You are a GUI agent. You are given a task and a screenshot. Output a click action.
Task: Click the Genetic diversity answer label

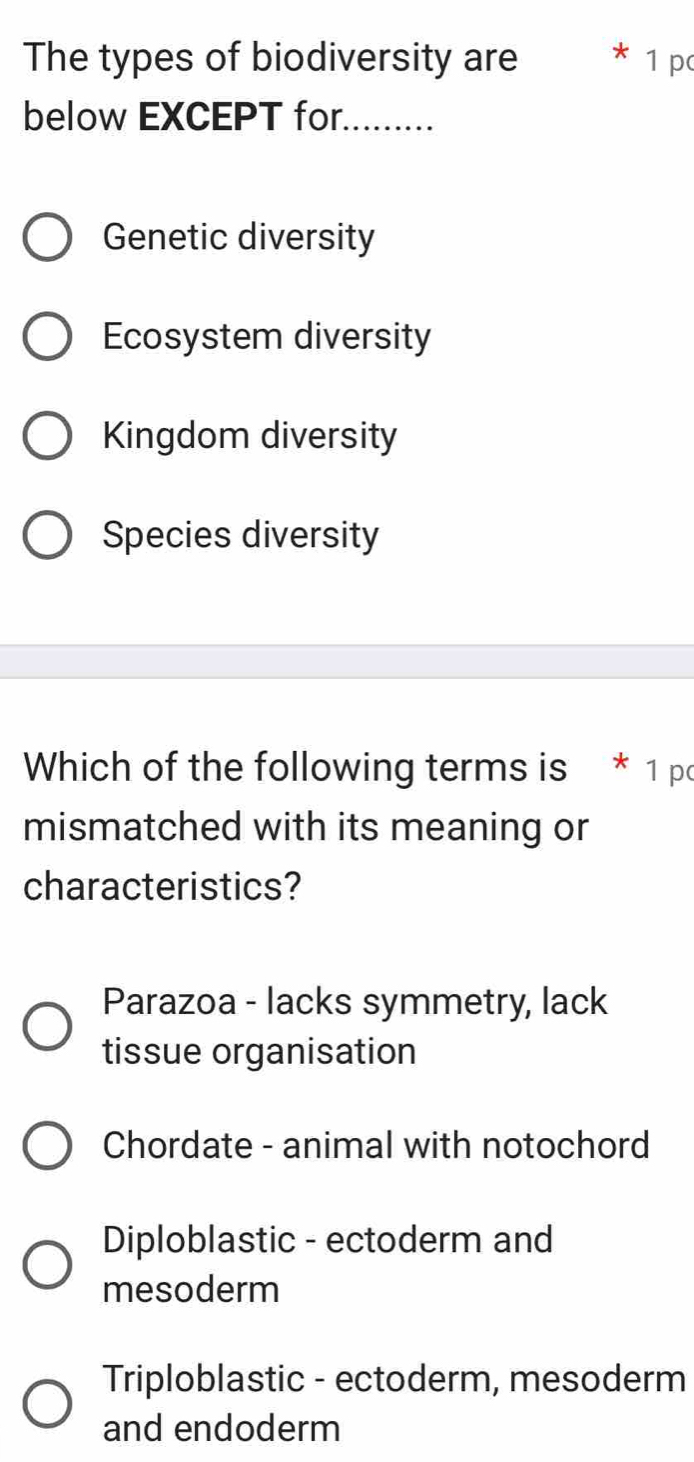pos(240,236)
